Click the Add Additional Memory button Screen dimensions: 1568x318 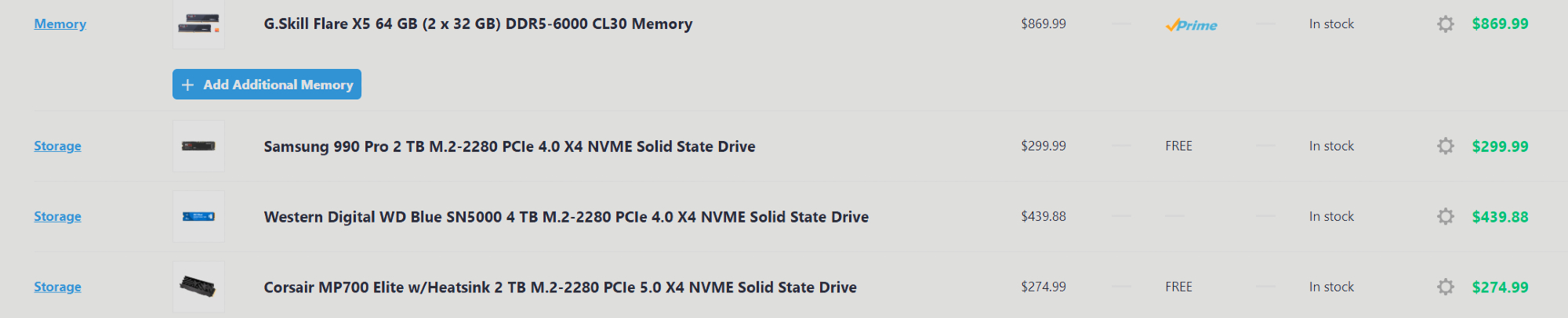click(x=267, y=85)
